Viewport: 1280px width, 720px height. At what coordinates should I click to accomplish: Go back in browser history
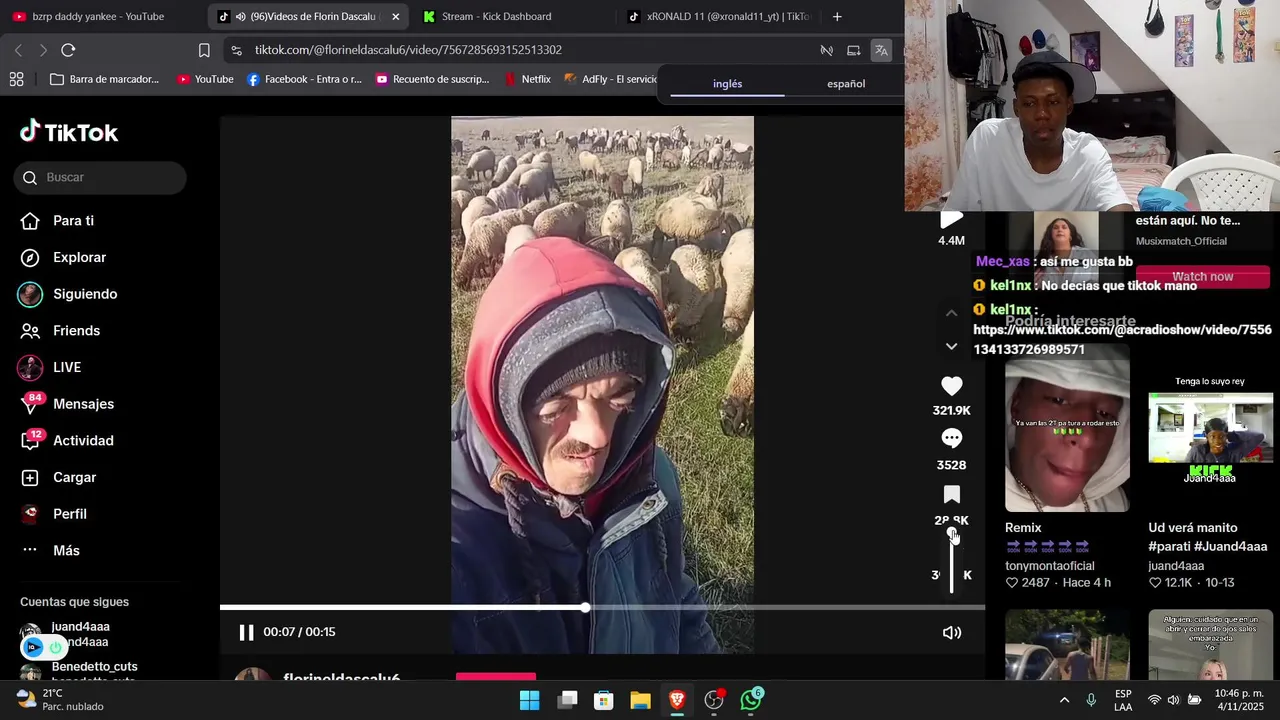pyautogui.click(x=18, y=50)
